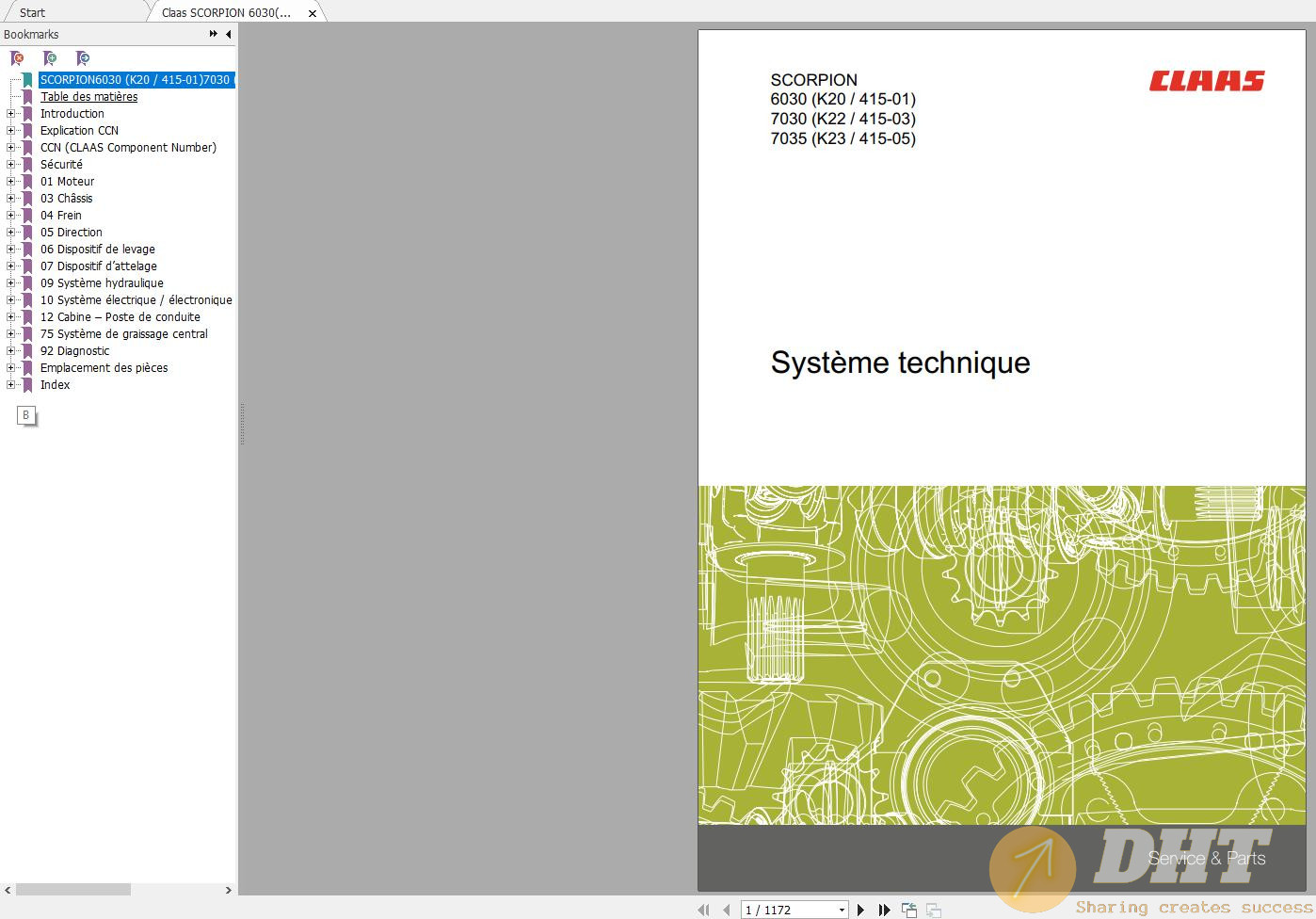Click the Bookmarks panel title
Screen dimensions: 1316x919
[x=31, y=34]
